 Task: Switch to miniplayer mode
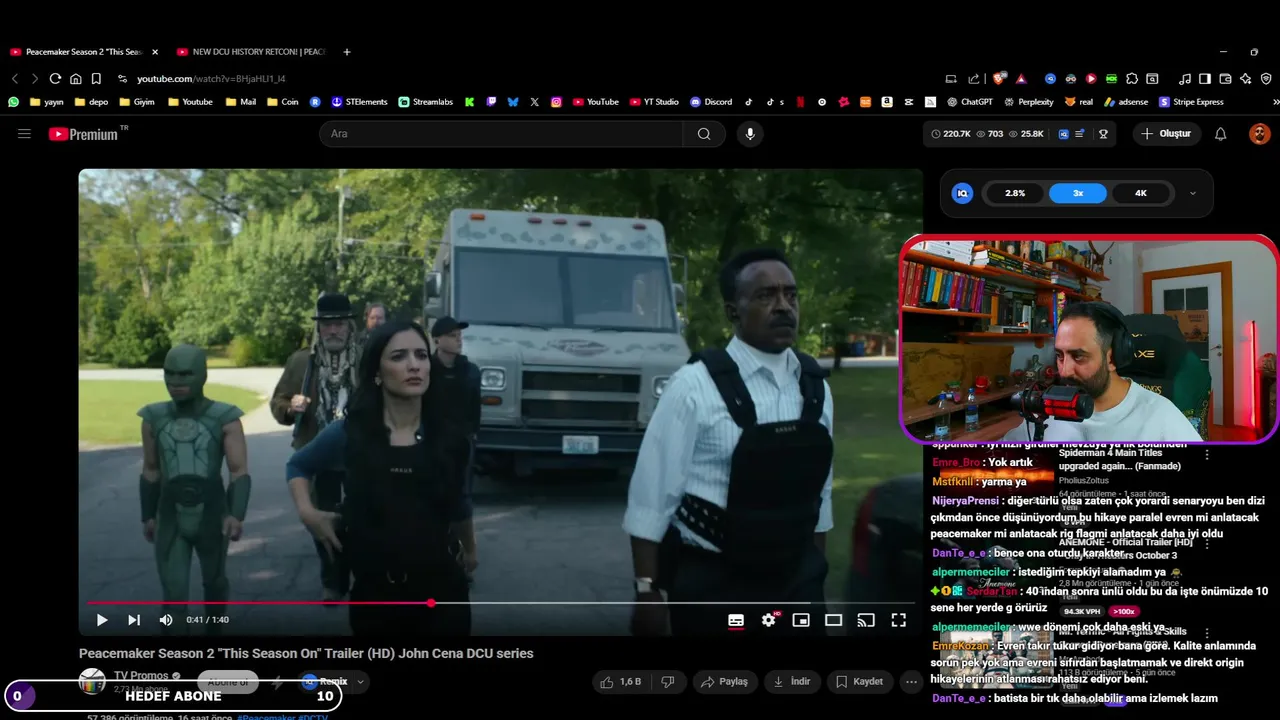801,620
